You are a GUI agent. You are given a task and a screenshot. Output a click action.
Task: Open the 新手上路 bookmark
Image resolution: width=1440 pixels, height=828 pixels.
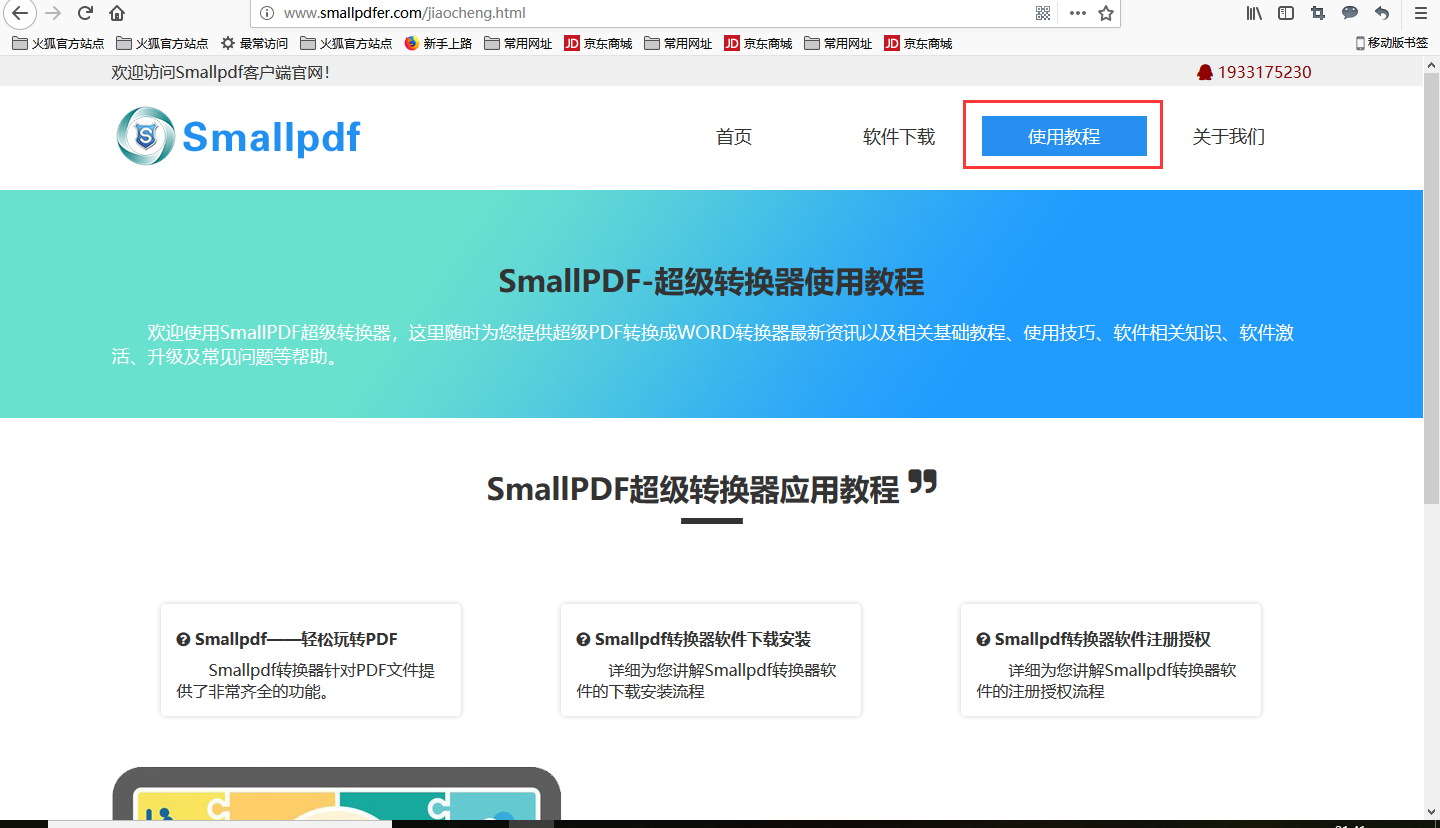click(438, 43)
